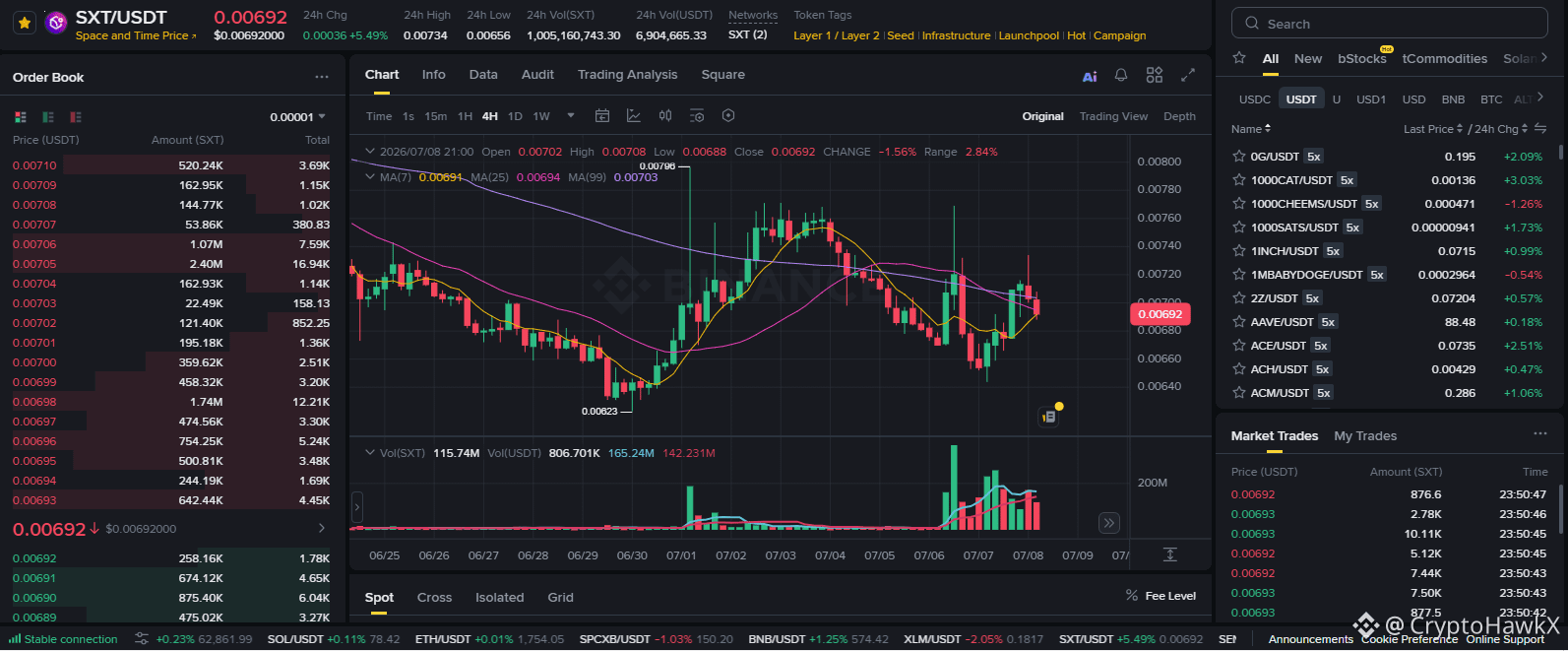Change candlestick chart style
Screen dimensions: 1568x651
click(665, 116)
